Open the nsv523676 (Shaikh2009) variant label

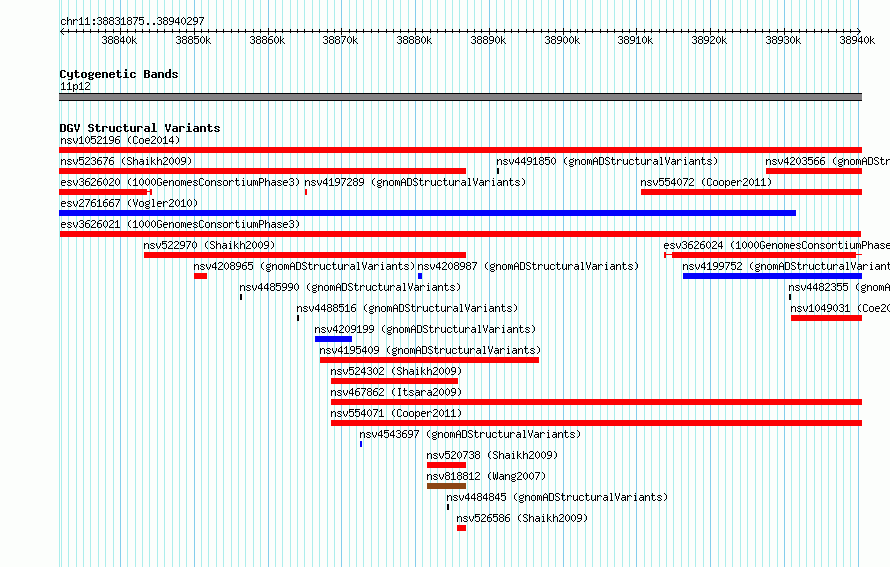point(126,161)
